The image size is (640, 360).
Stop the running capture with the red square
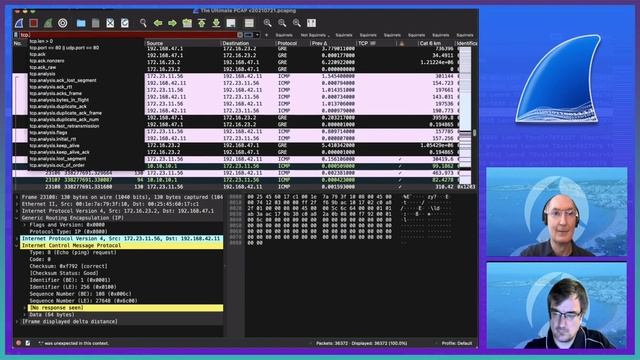(x=33, y=23)
